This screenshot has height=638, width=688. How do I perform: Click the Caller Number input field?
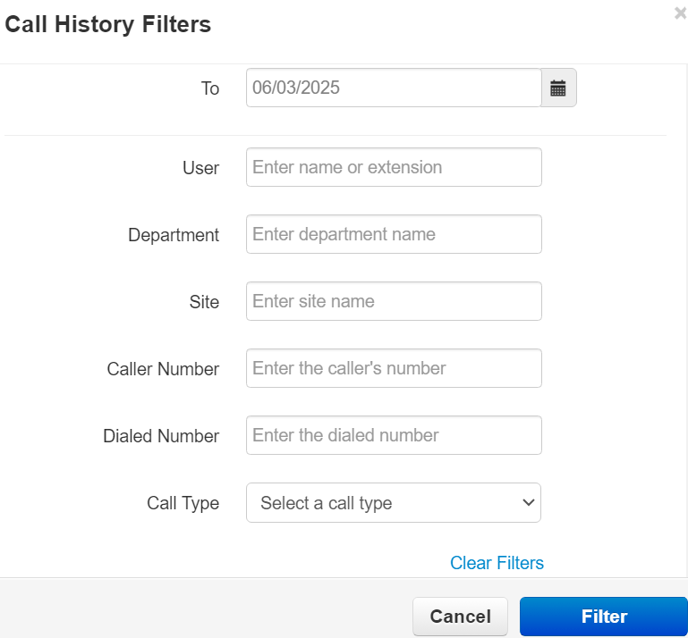394,369
